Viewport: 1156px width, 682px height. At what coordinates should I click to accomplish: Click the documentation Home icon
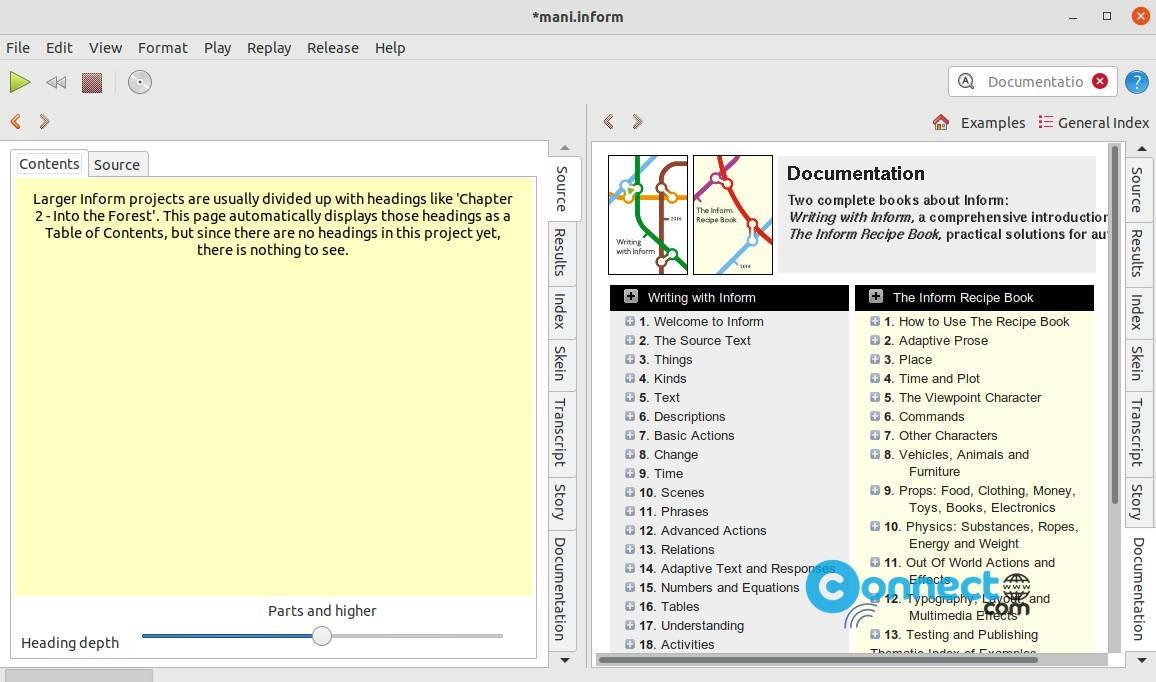(x=941, y=122)
